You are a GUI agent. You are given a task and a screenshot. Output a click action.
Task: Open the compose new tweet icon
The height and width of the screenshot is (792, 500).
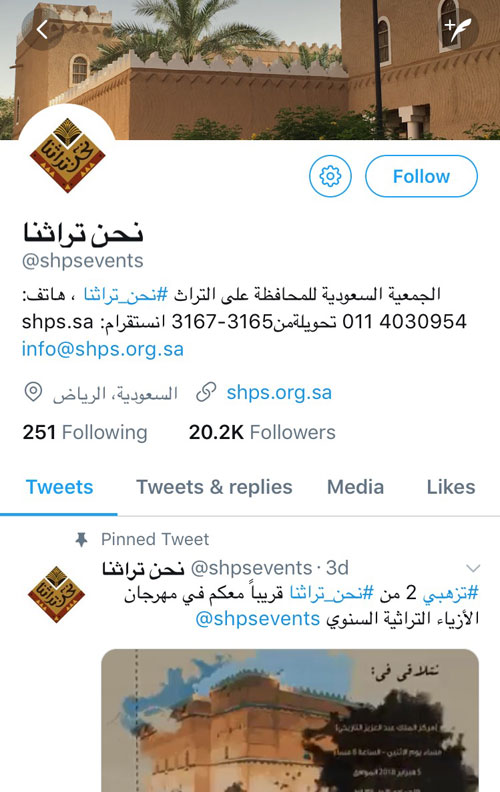click(458, 29)
